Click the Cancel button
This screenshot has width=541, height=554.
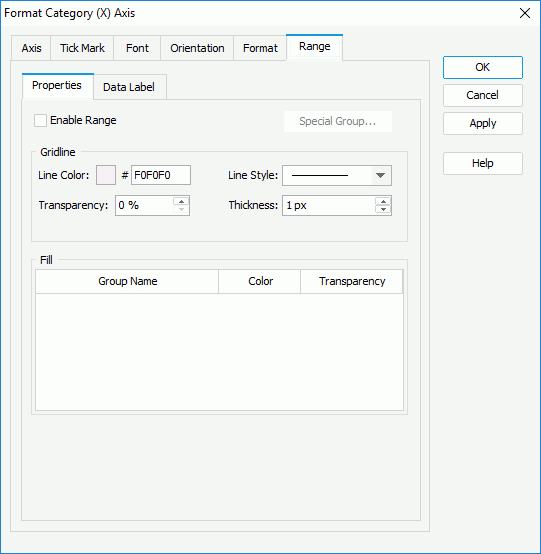click(x=483, y=95)
